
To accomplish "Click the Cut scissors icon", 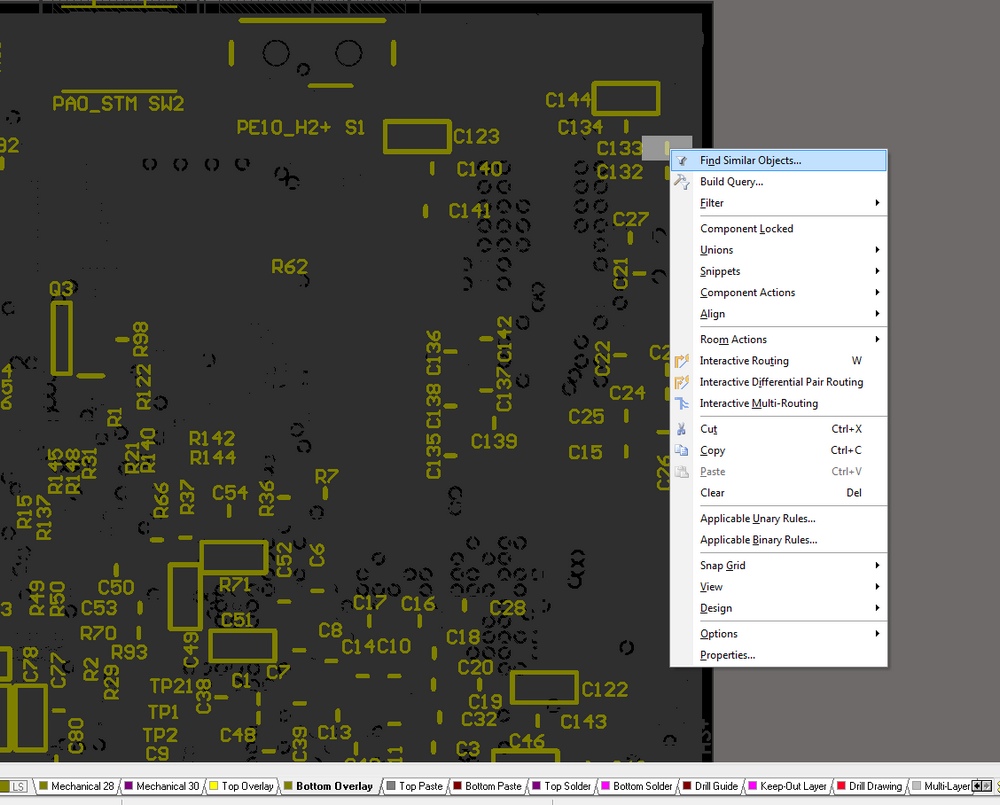I will tap(681, 429).
